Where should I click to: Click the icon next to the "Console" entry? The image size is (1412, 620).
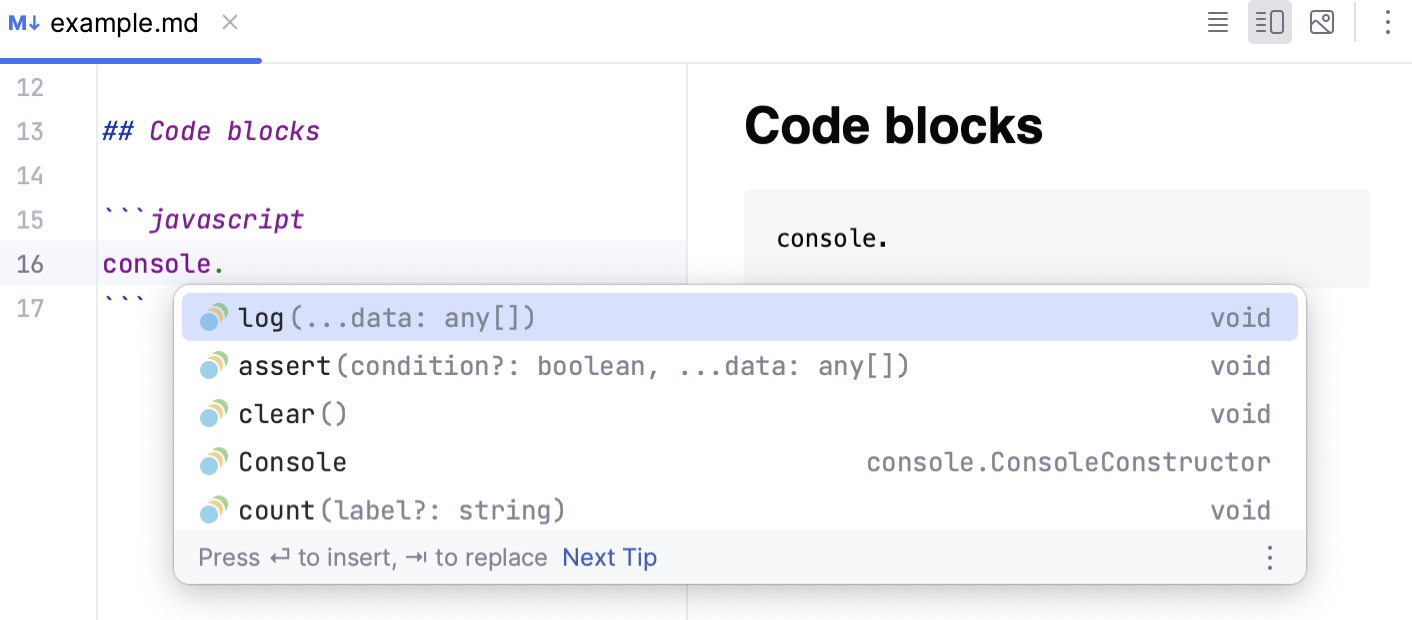coord(213,461)
